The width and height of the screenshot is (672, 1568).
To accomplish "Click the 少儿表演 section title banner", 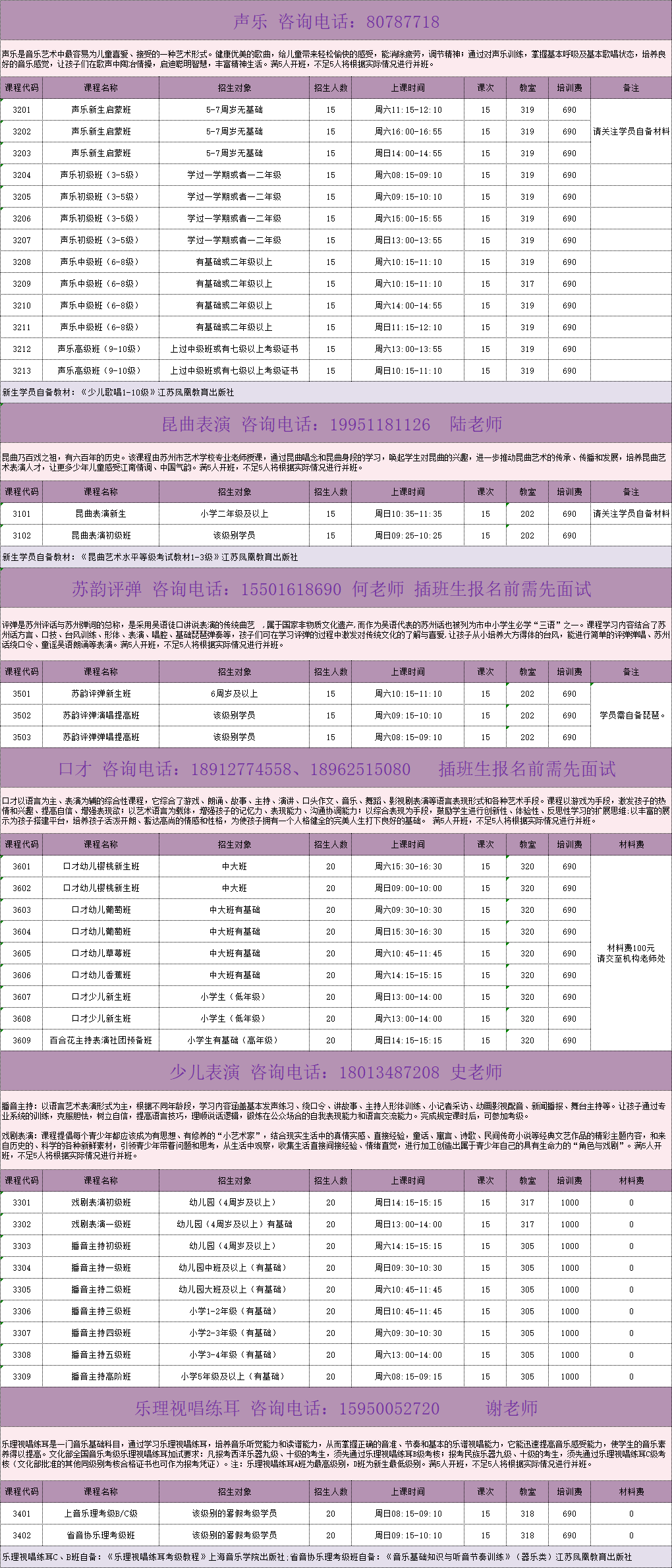I will coord(336,1072).
